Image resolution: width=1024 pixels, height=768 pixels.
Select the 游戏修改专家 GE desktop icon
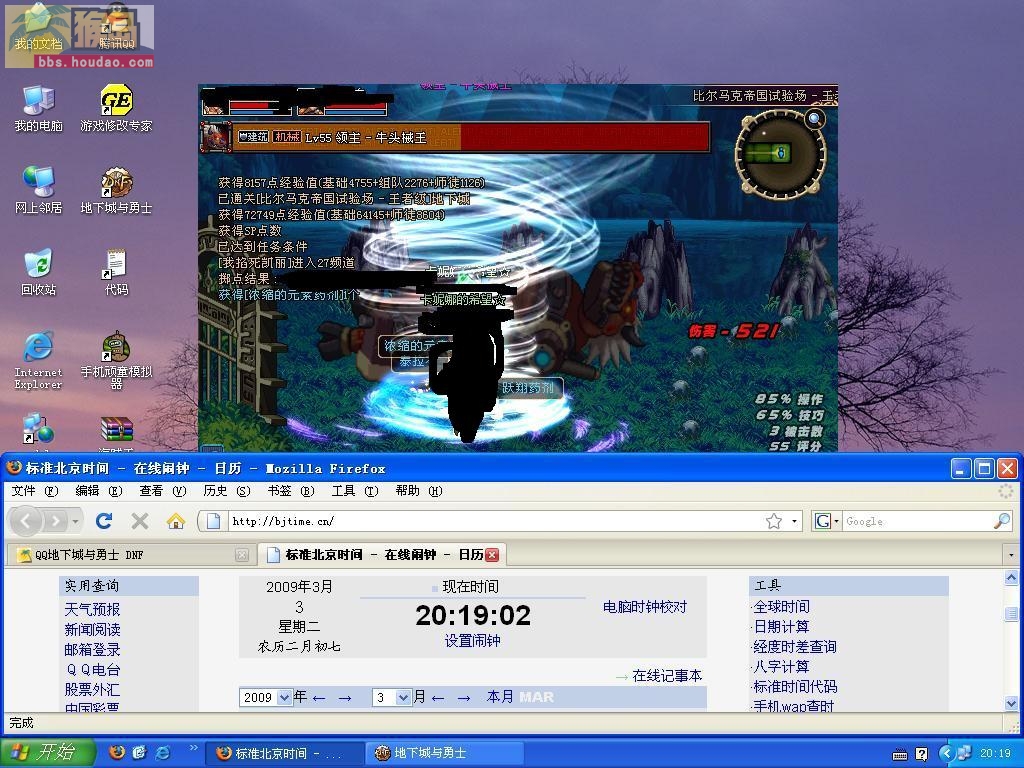click(116, 108)
